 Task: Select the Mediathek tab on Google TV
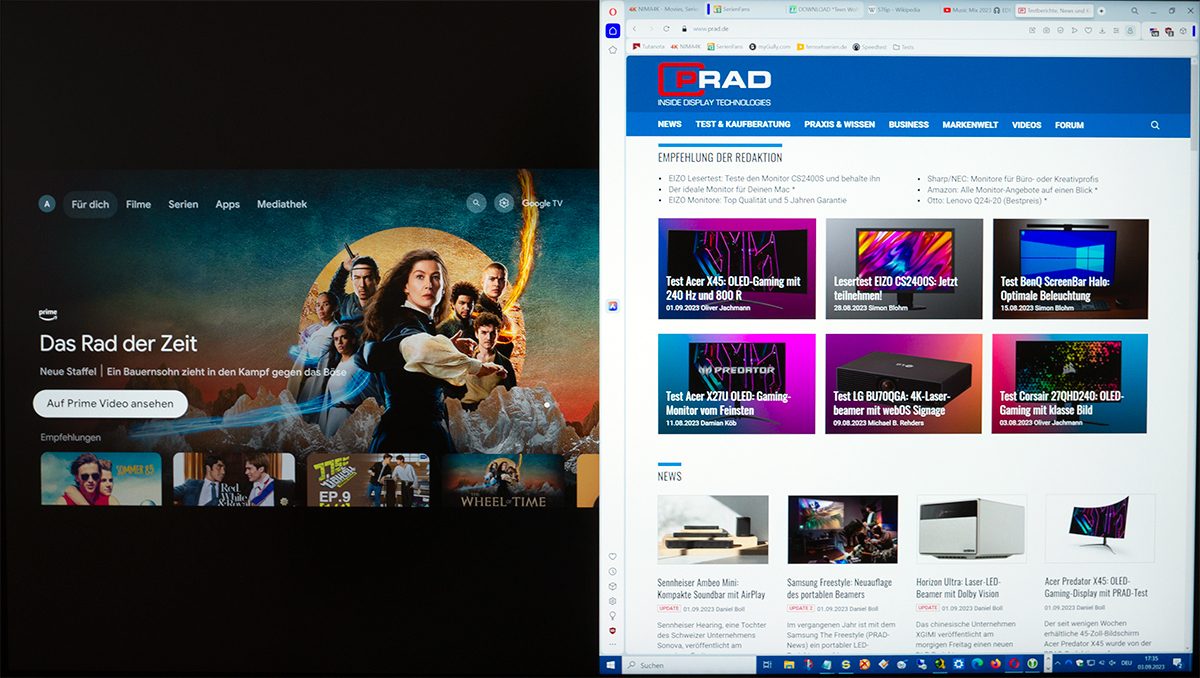point(282,204)
